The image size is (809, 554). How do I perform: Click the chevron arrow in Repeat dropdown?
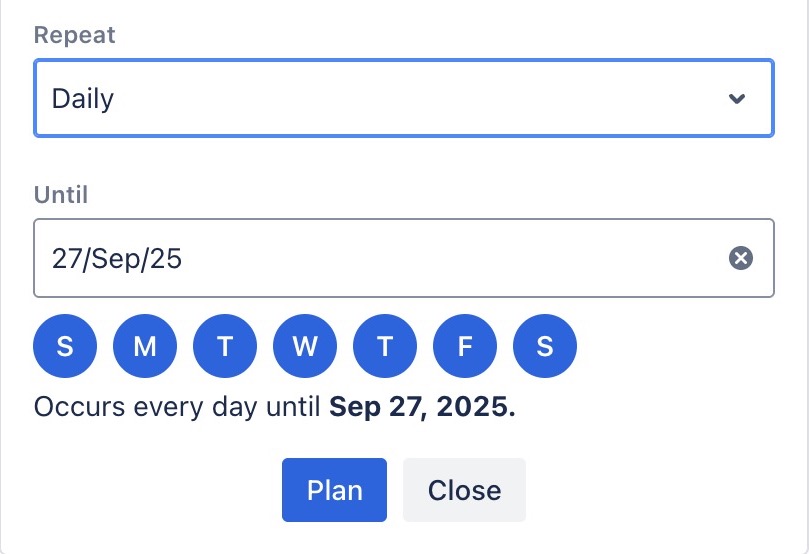click(x=737, y=99)
